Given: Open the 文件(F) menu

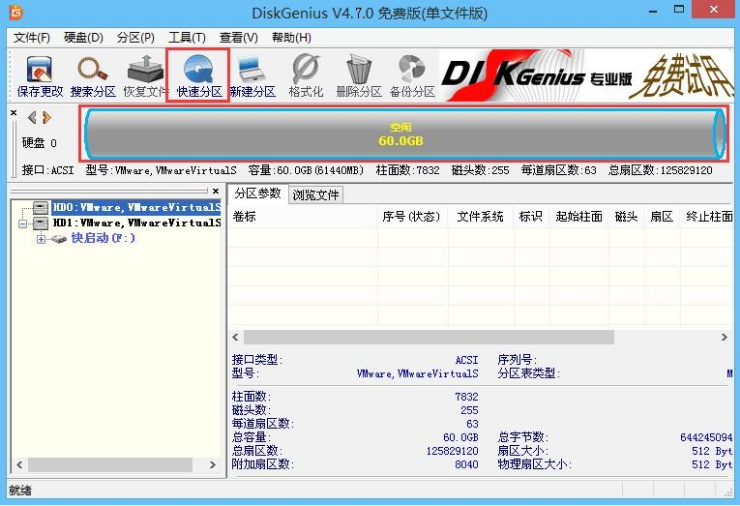Looking at the screenshot, I should pos(31,38).
